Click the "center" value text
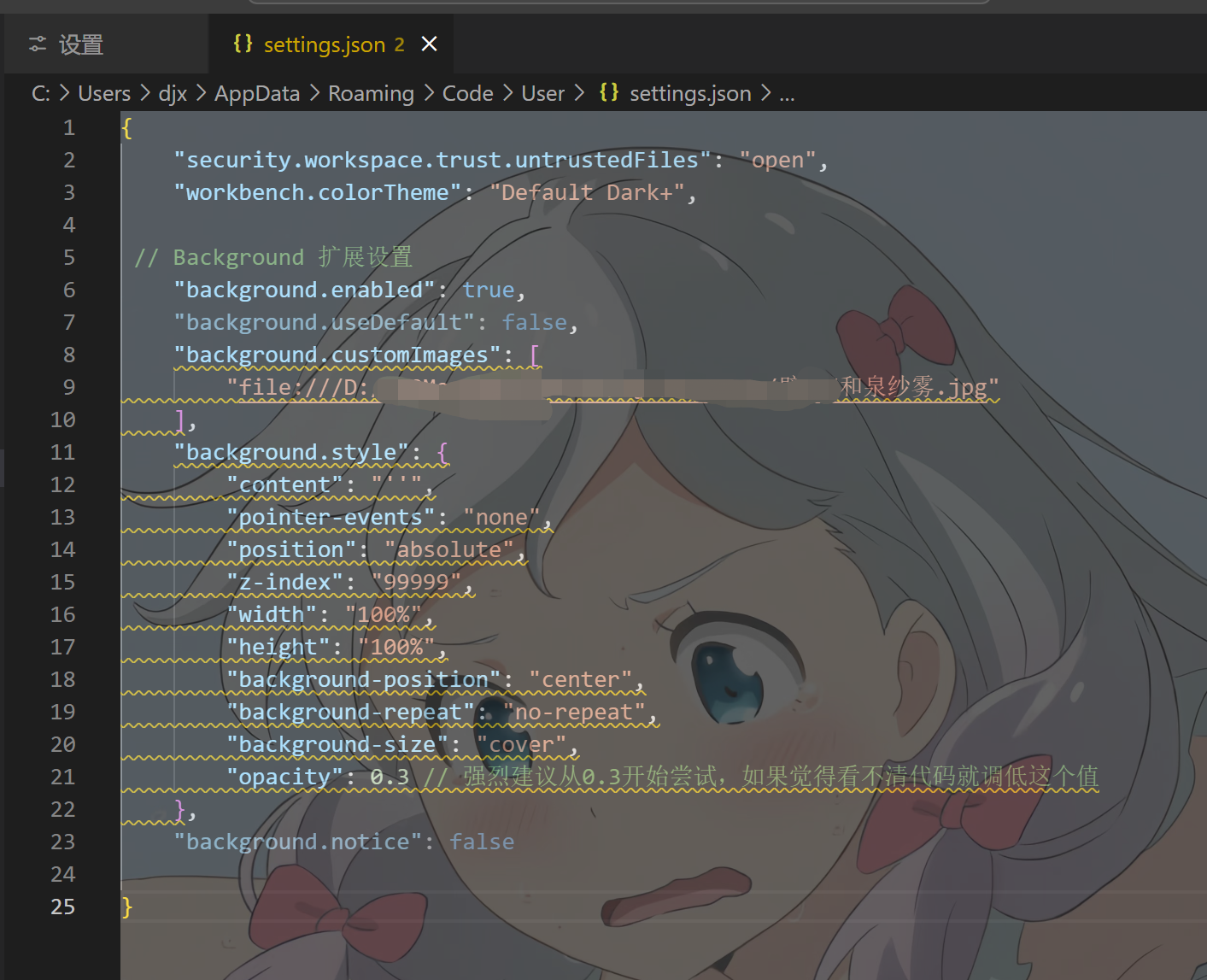The width and height of the screenshot is (1207, 980). (x=581, y=680)
